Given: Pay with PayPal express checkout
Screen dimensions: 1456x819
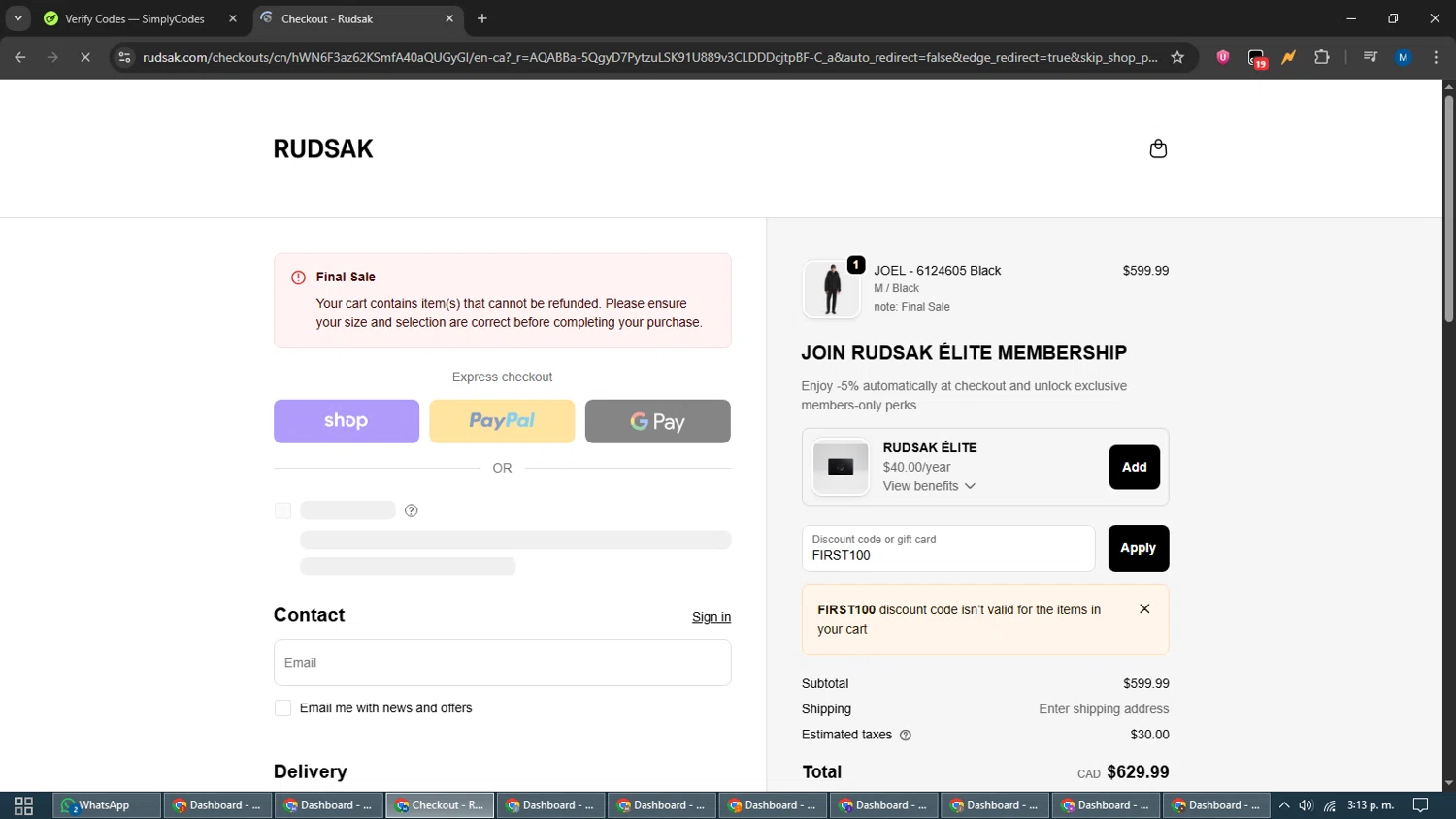Looking at the screenshot, I should pos(502,421).
